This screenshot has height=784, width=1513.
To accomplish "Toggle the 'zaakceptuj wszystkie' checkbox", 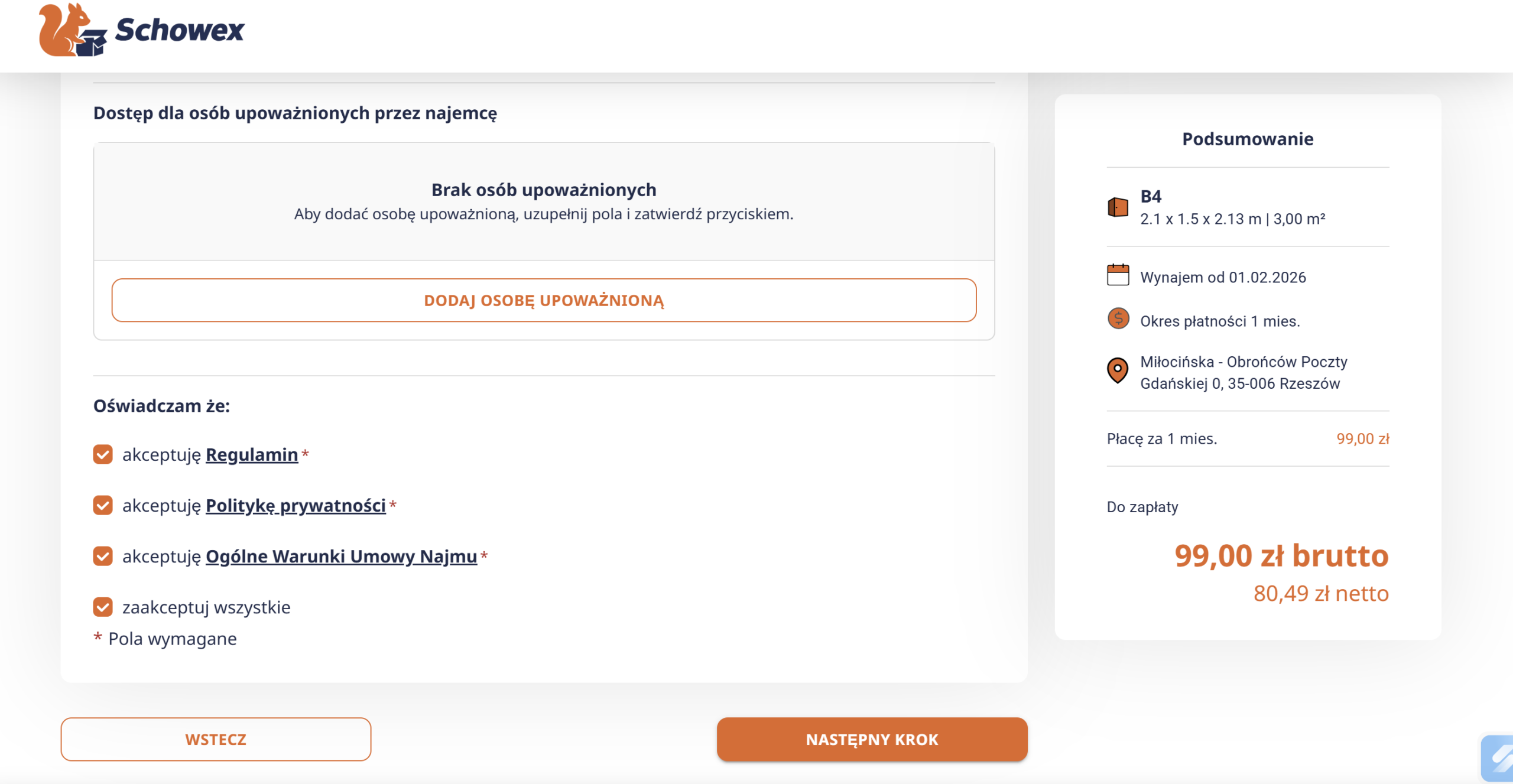I will tap(103, 607).
